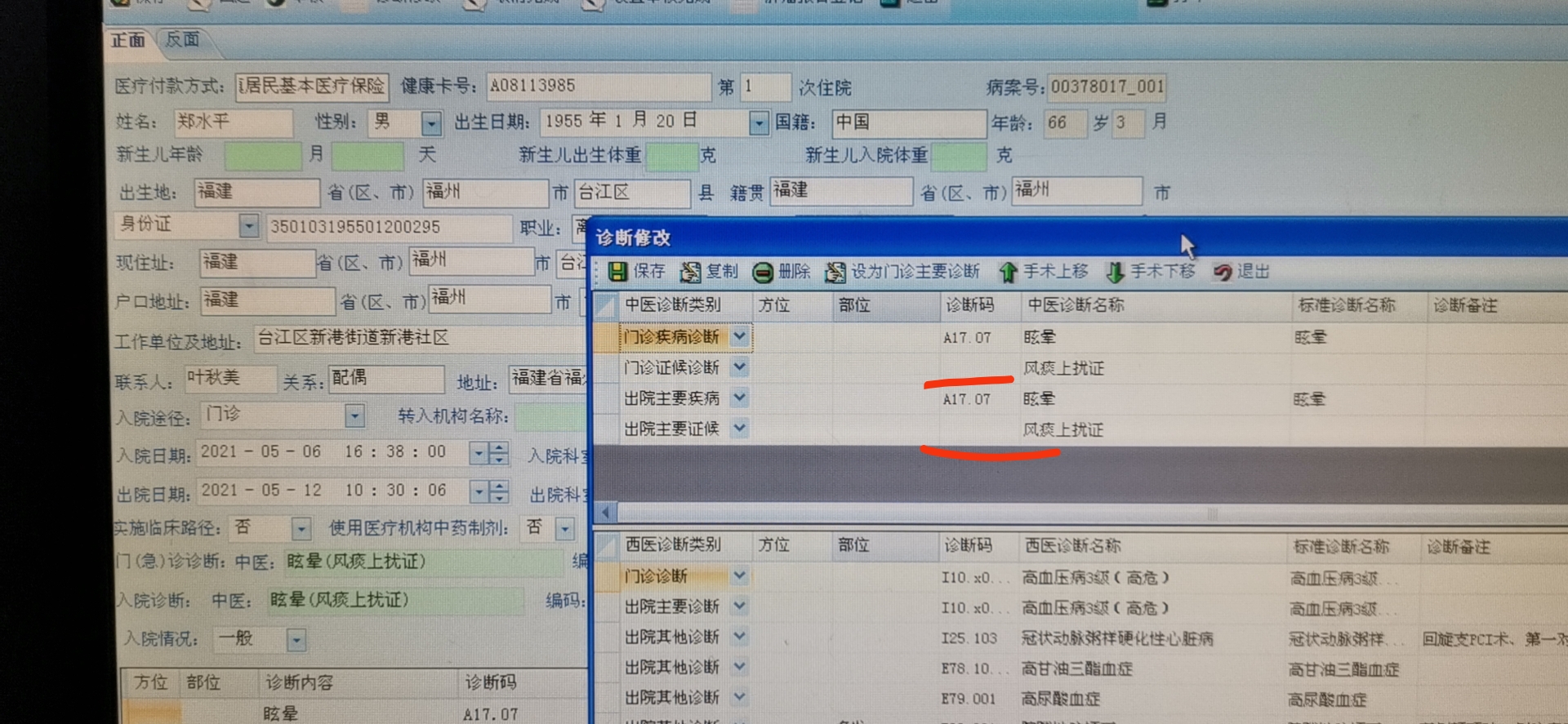Click the 手术下移 green down-arrow icon
The image size is (1568, 724).
pos(1115,272)
